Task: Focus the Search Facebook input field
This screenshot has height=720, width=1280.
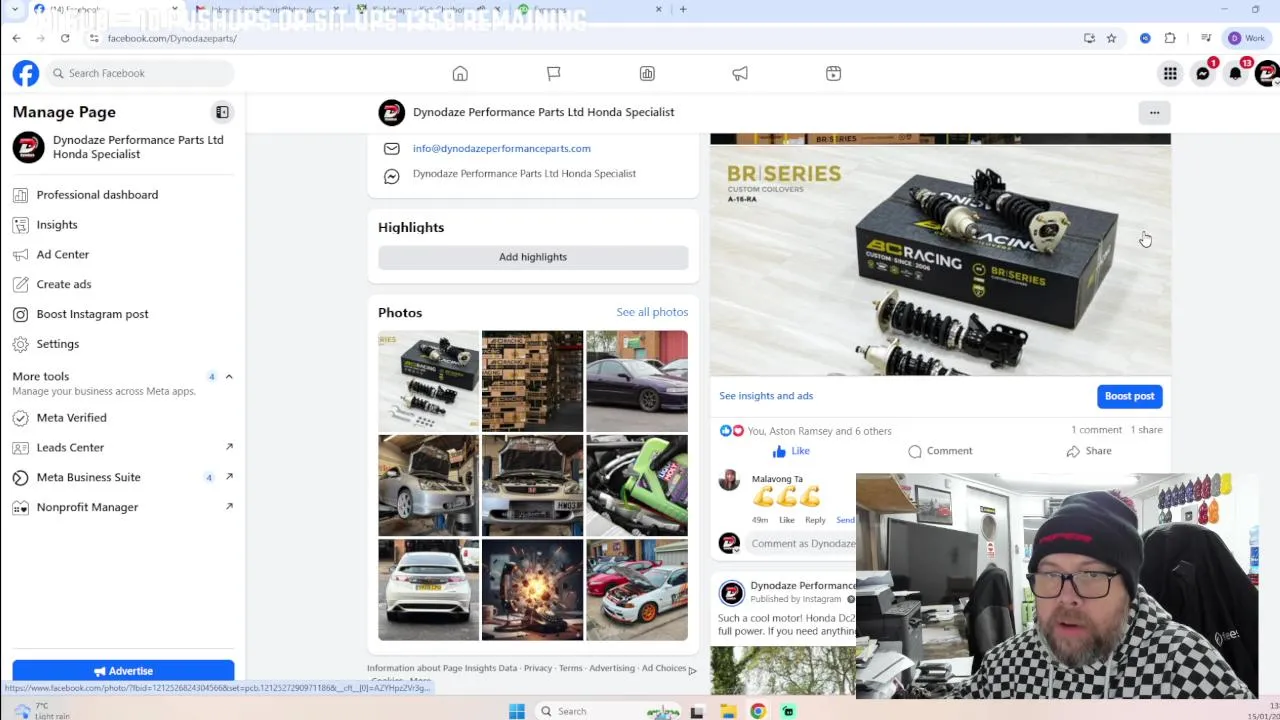Action: click(139, 73)
